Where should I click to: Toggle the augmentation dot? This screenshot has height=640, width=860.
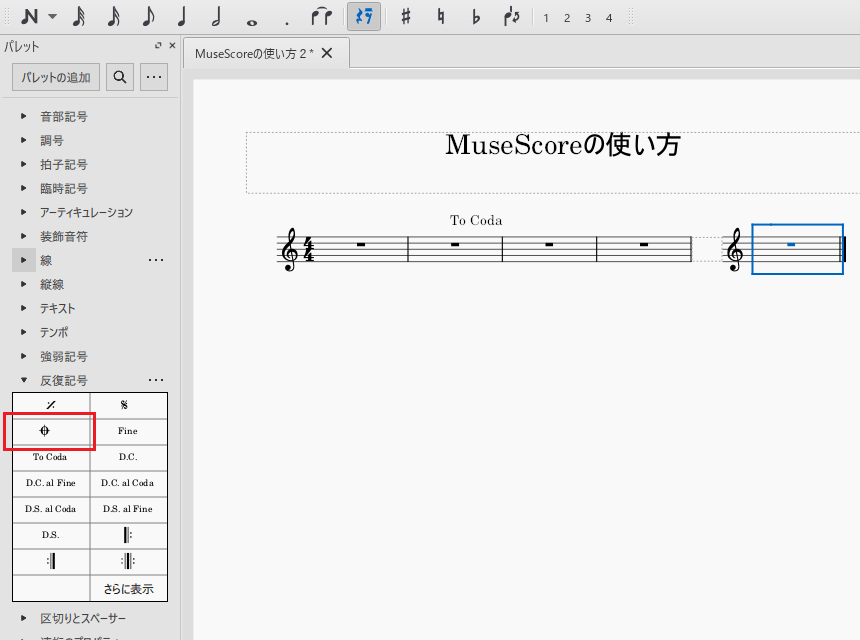click(286, 23)
